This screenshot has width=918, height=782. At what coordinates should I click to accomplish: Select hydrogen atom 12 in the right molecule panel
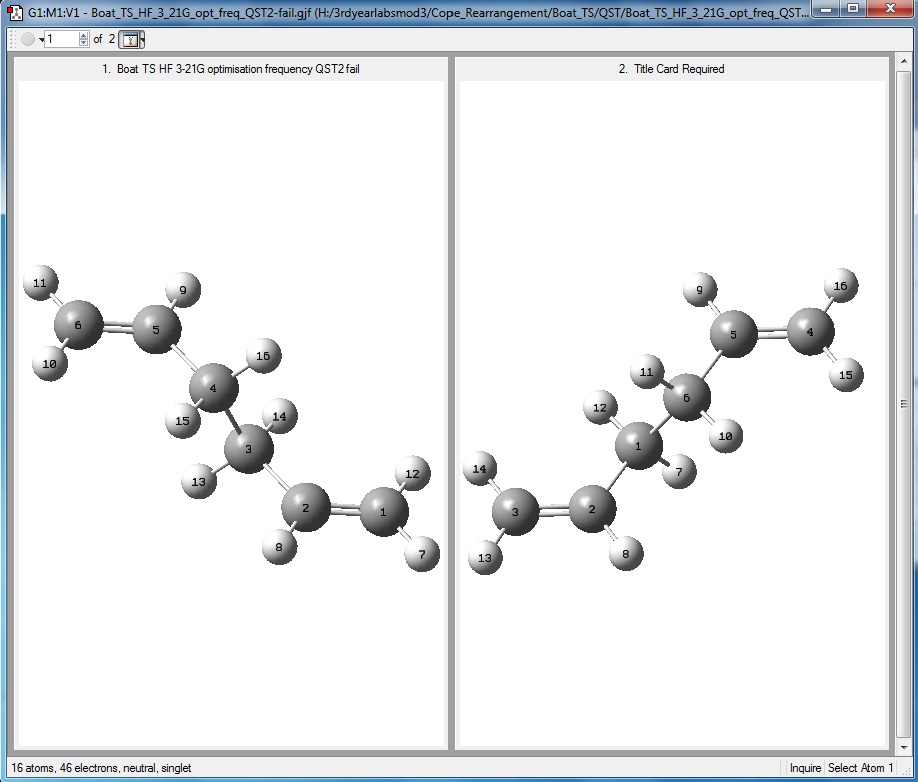pyautogui.click(x=601, y=407)
